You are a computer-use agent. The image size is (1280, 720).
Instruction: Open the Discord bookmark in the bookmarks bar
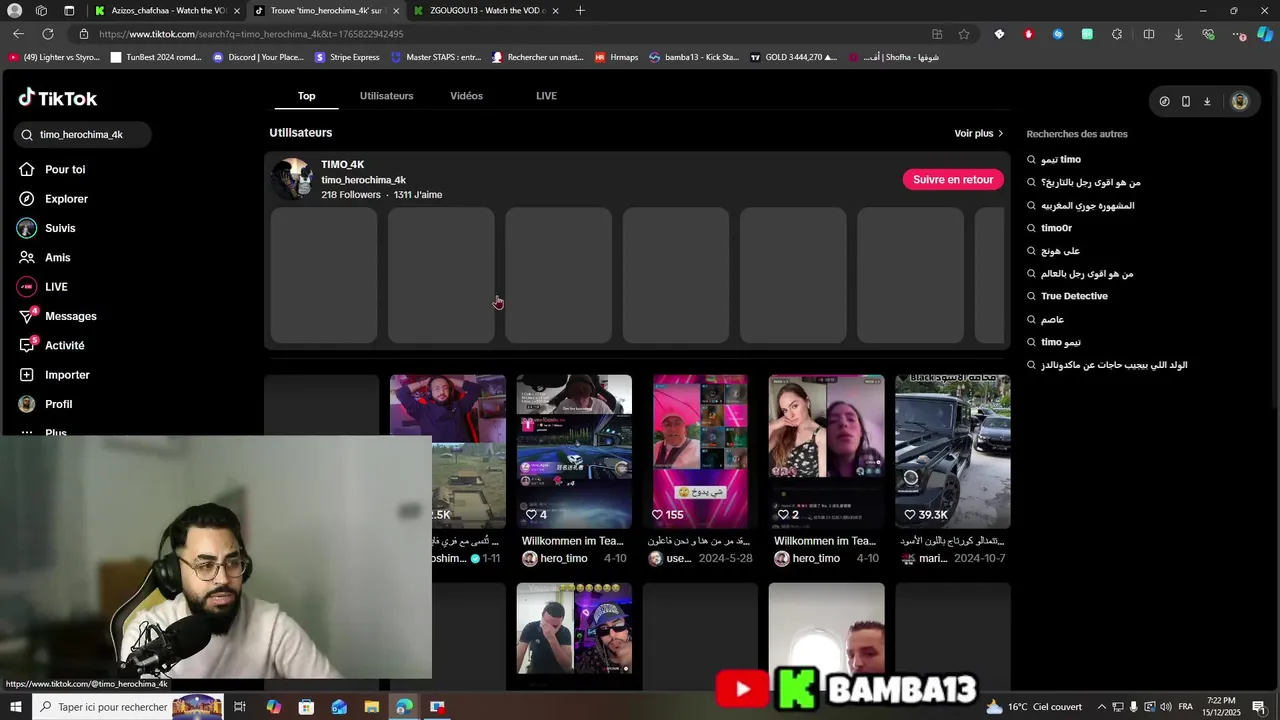click(x=258, y=57)
